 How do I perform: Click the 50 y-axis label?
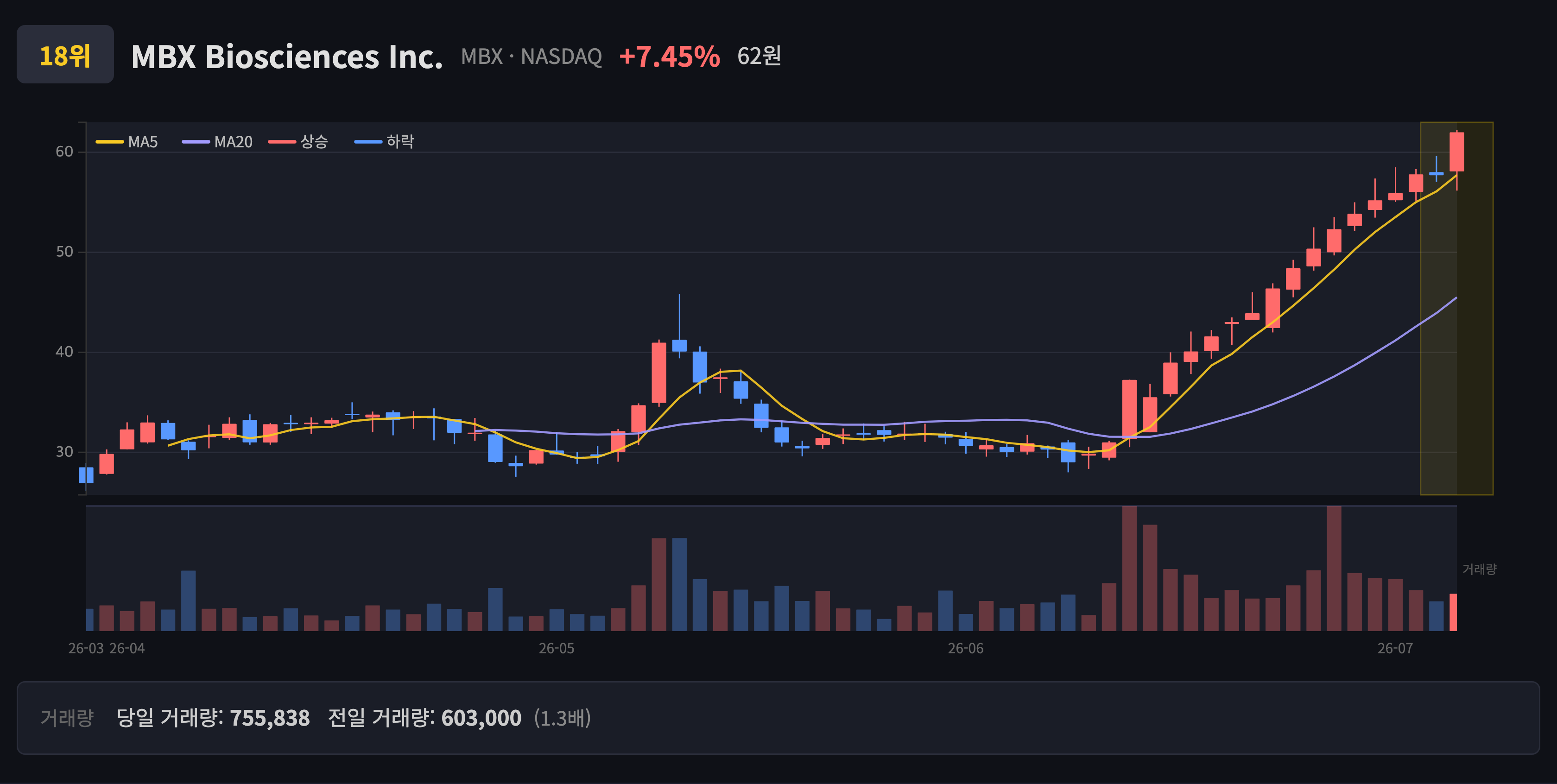[x=64, y=252]
